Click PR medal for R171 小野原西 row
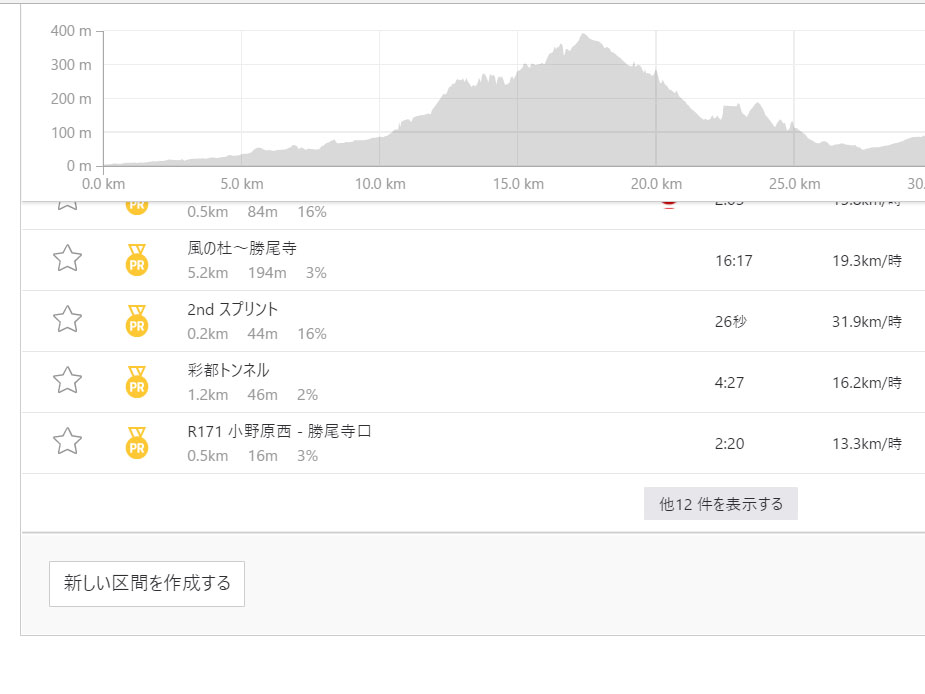Image resolution: width=925 pixels, height=694 pixels. pyautogui.click(x=137, y=443)
